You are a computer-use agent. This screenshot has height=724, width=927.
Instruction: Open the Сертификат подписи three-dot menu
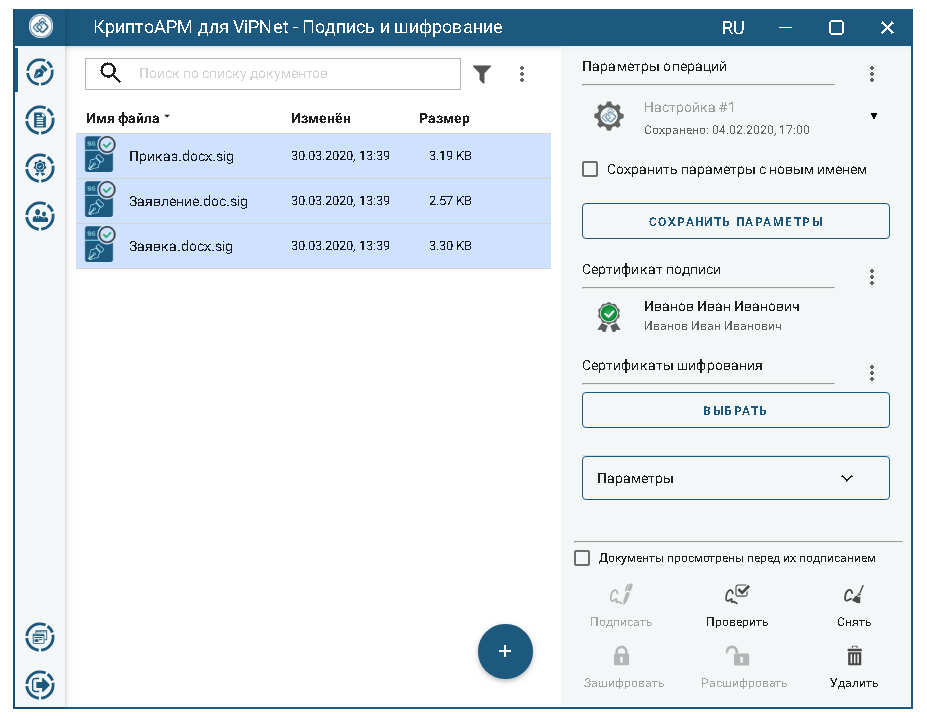tap(871, 277)
